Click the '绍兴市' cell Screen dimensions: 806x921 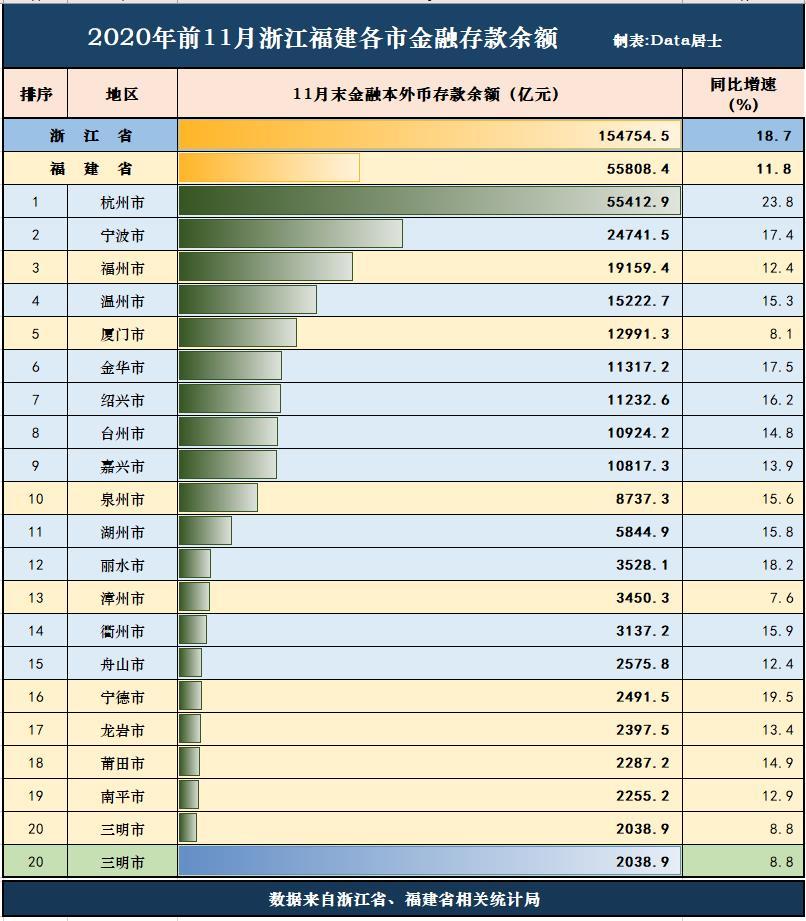pyautogui.click(x=122, y=401)
